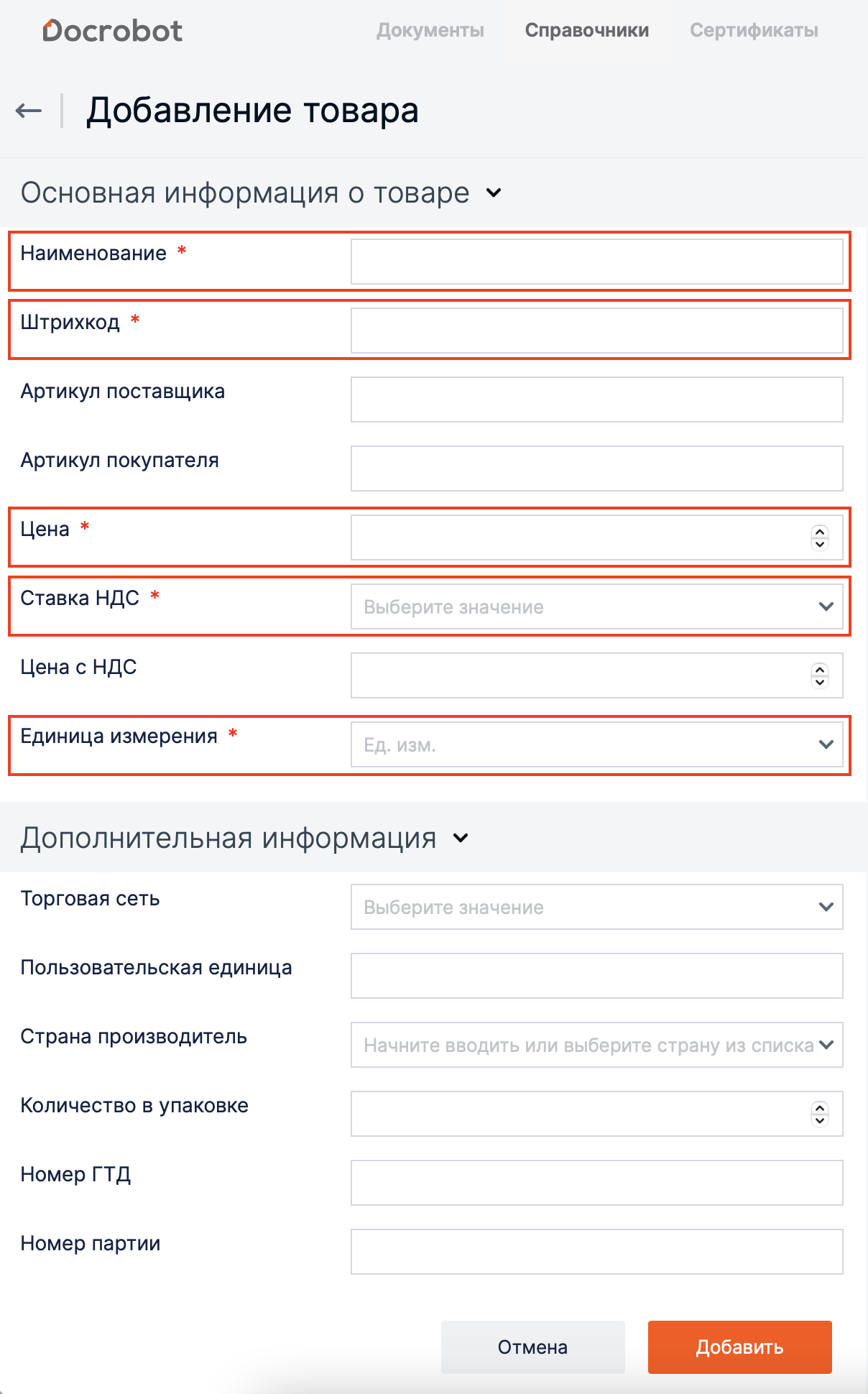Click into the Штрихкод input field
868x1394 pixels.
point(596,331)
